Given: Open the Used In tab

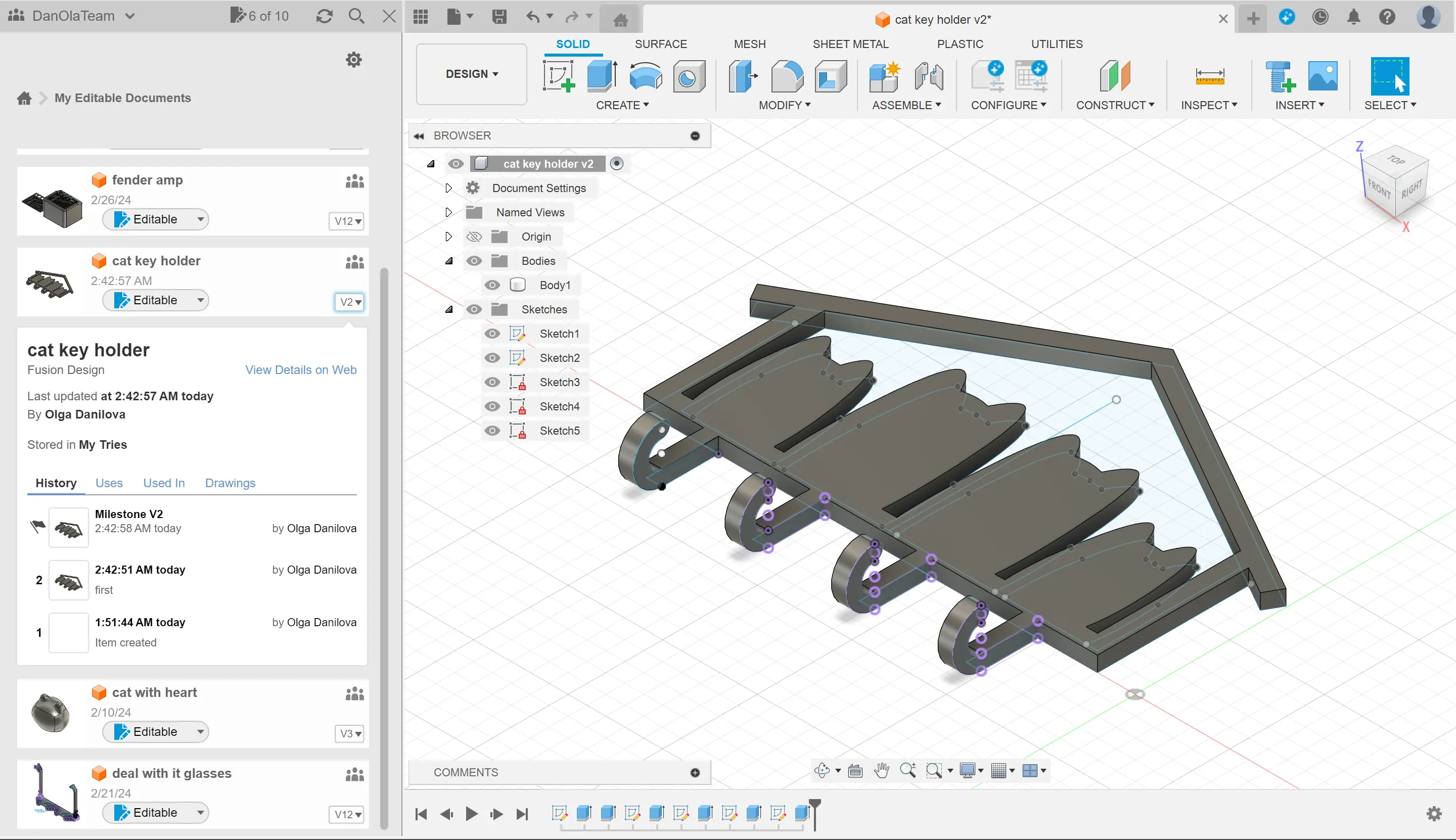Looking at the screenshot, I should point(164,483).
